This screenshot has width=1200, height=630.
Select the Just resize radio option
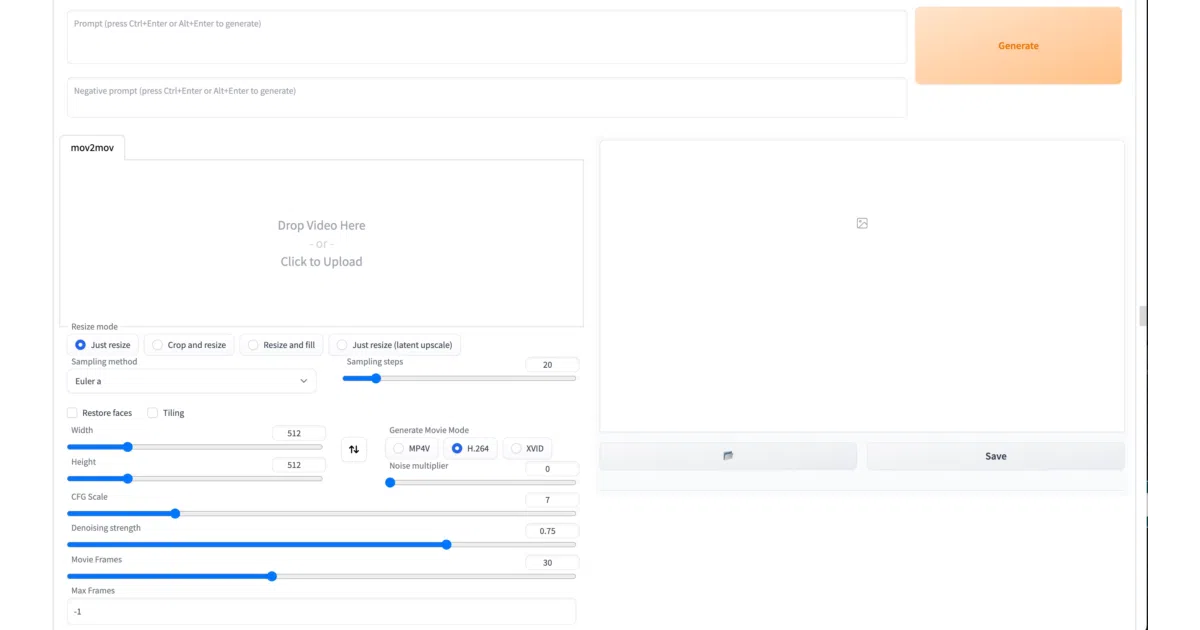pos(102,345)
